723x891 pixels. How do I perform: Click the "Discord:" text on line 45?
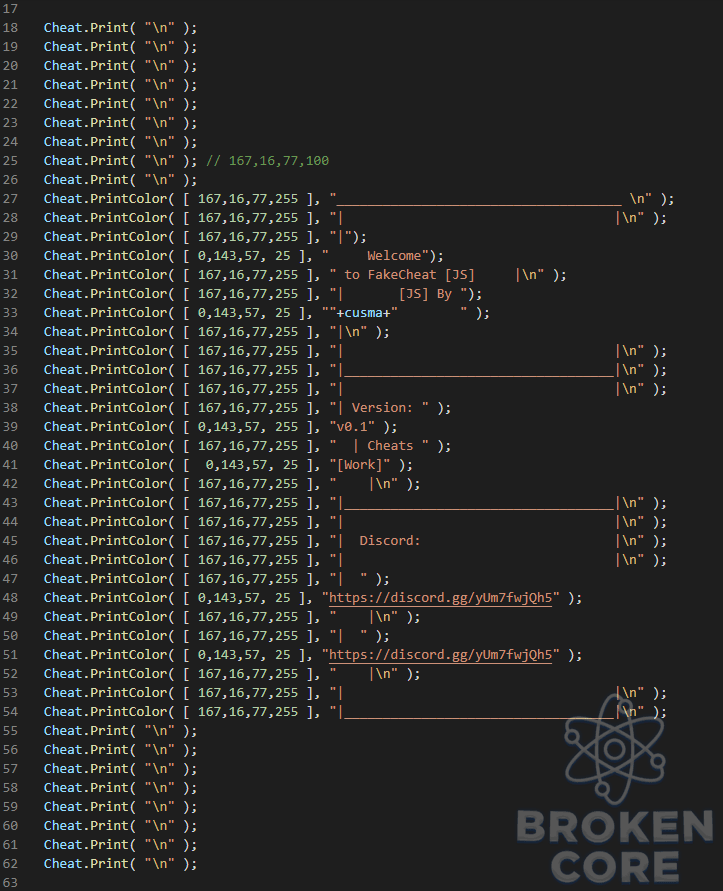390,541
